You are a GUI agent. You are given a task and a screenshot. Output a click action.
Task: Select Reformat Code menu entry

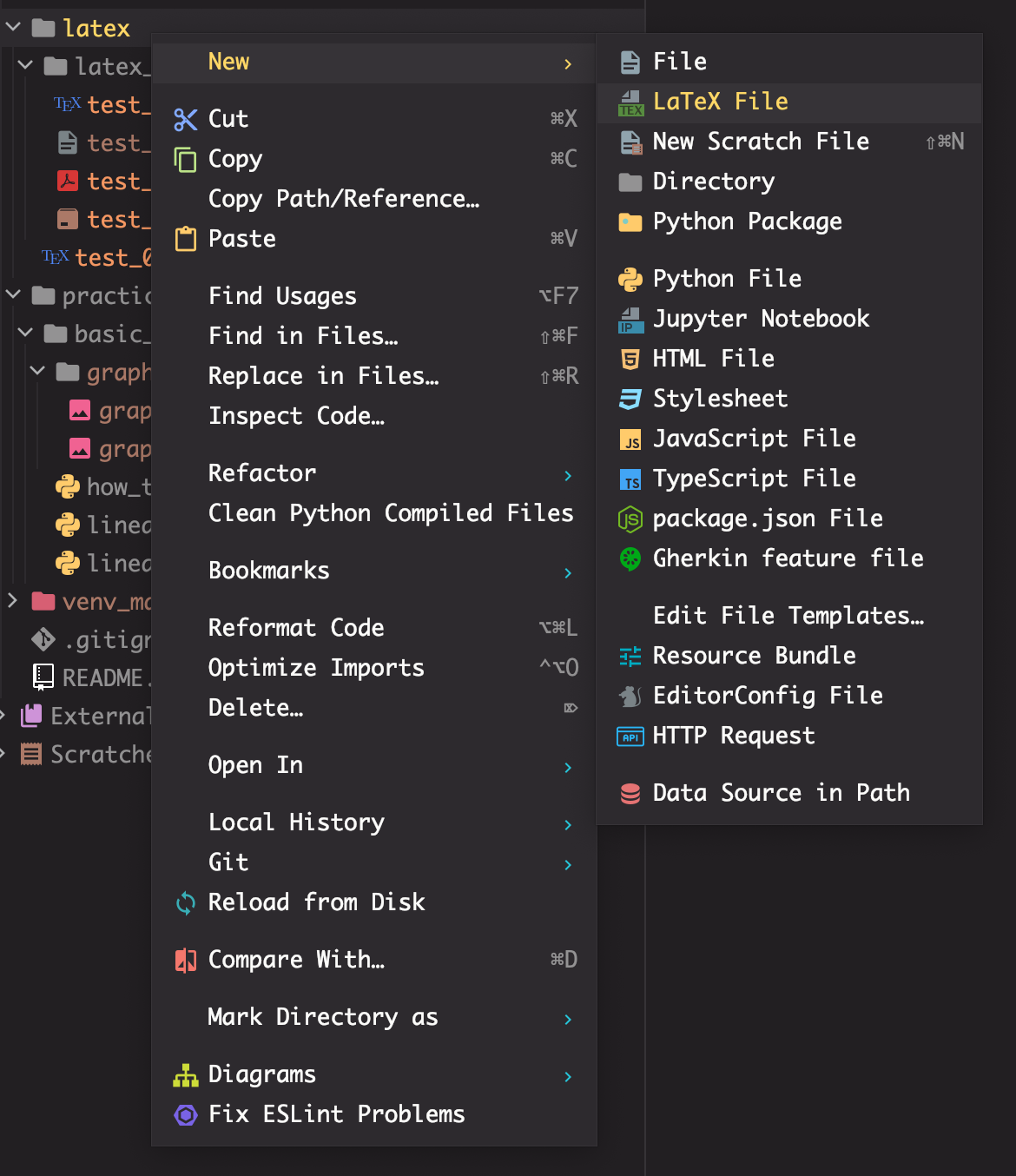[374, 628]
